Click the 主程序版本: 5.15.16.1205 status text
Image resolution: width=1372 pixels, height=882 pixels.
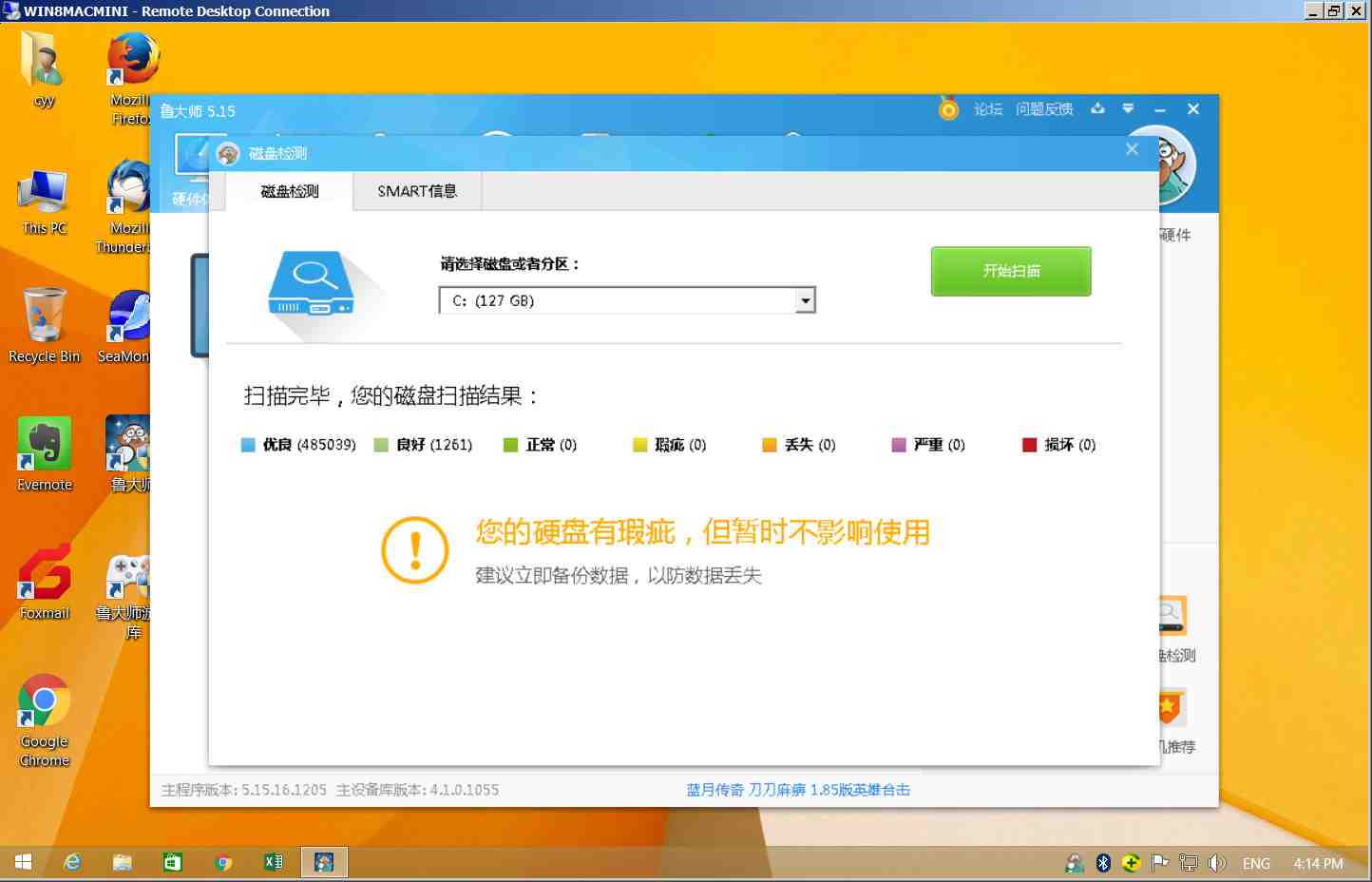pyautogui.click(x=244, y=790)
